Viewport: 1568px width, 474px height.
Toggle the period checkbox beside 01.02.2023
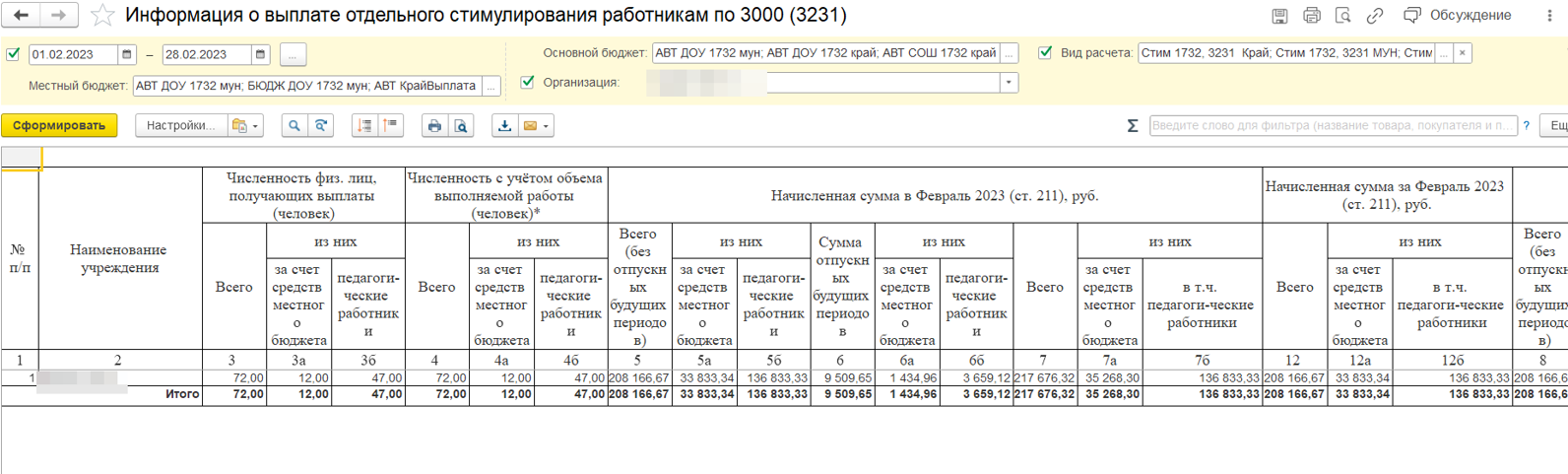click(13, 54)
